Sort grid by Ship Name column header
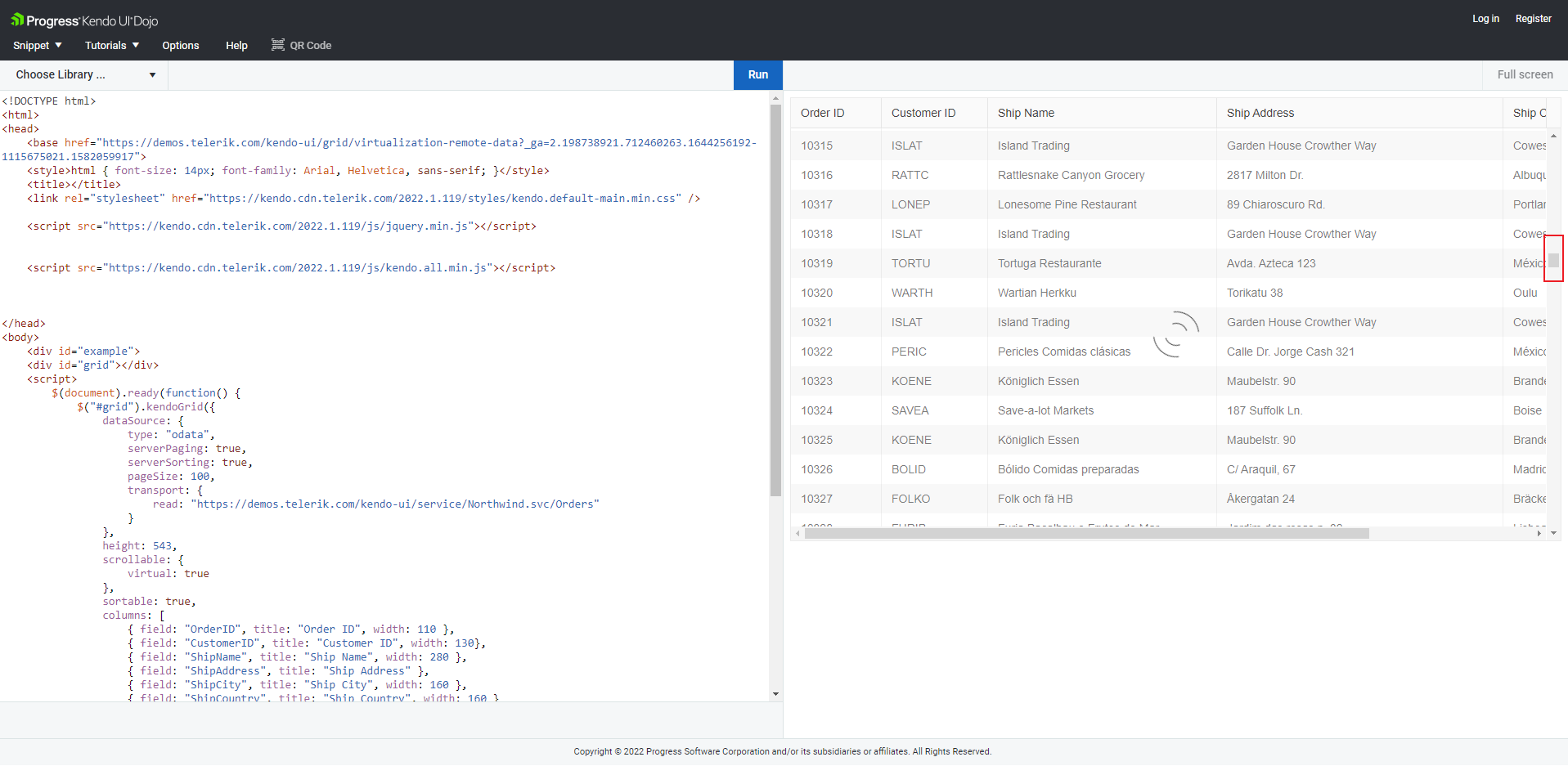This screenshot has height=766, width=1568. pos(1026,114)
